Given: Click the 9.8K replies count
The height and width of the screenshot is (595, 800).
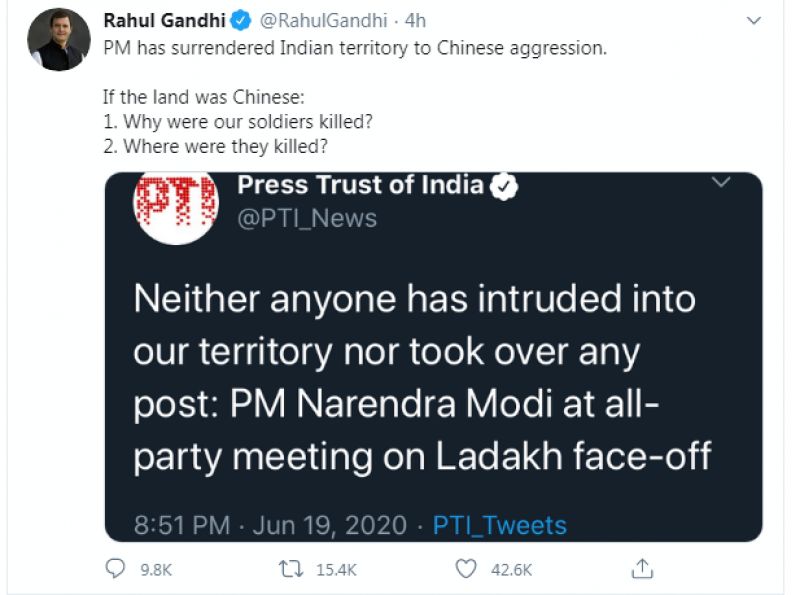Looking at the screenshot, I should coord(156,569).
